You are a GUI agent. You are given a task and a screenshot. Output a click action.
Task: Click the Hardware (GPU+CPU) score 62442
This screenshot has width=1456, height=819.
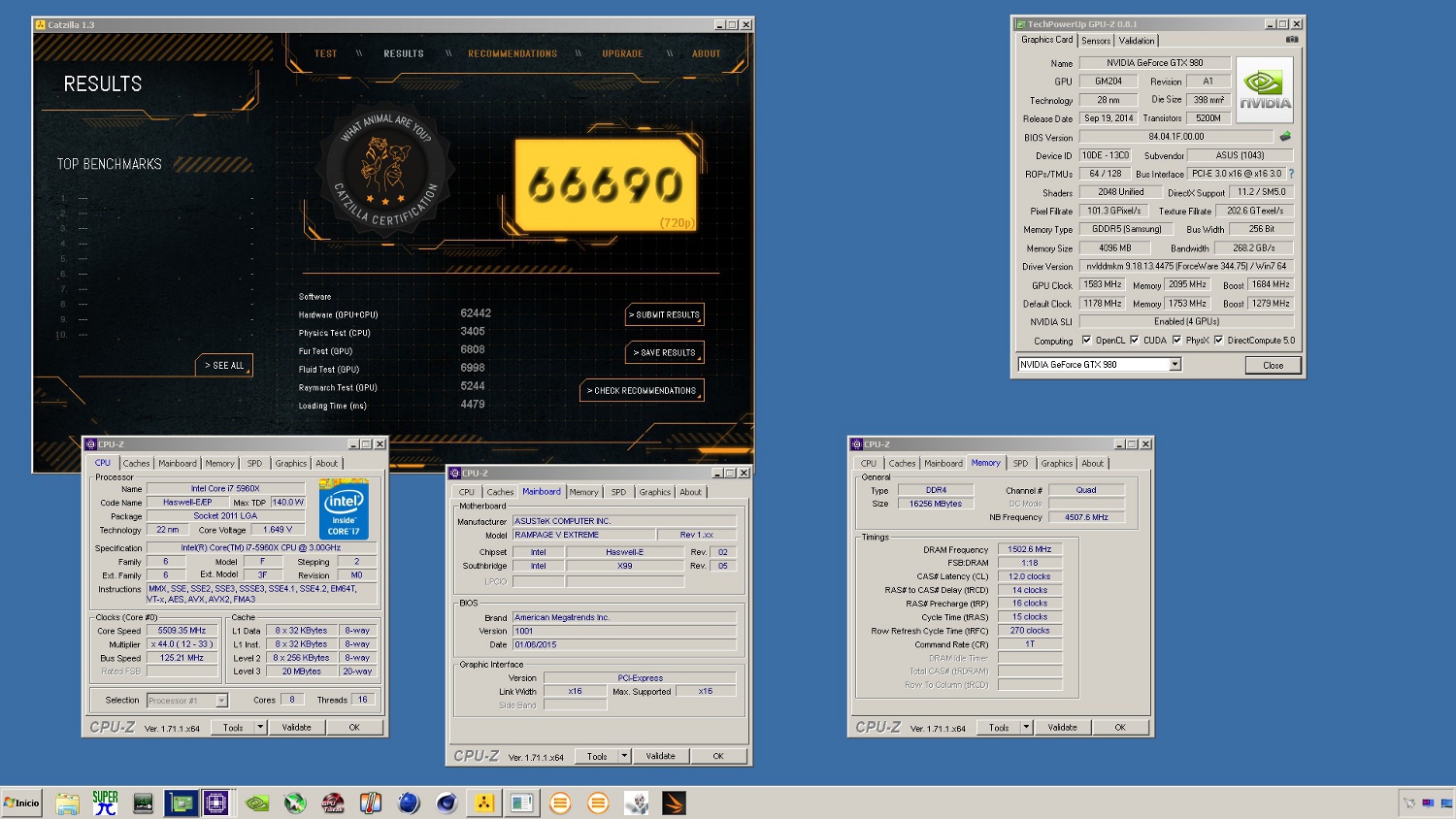(x=476, y=313)
